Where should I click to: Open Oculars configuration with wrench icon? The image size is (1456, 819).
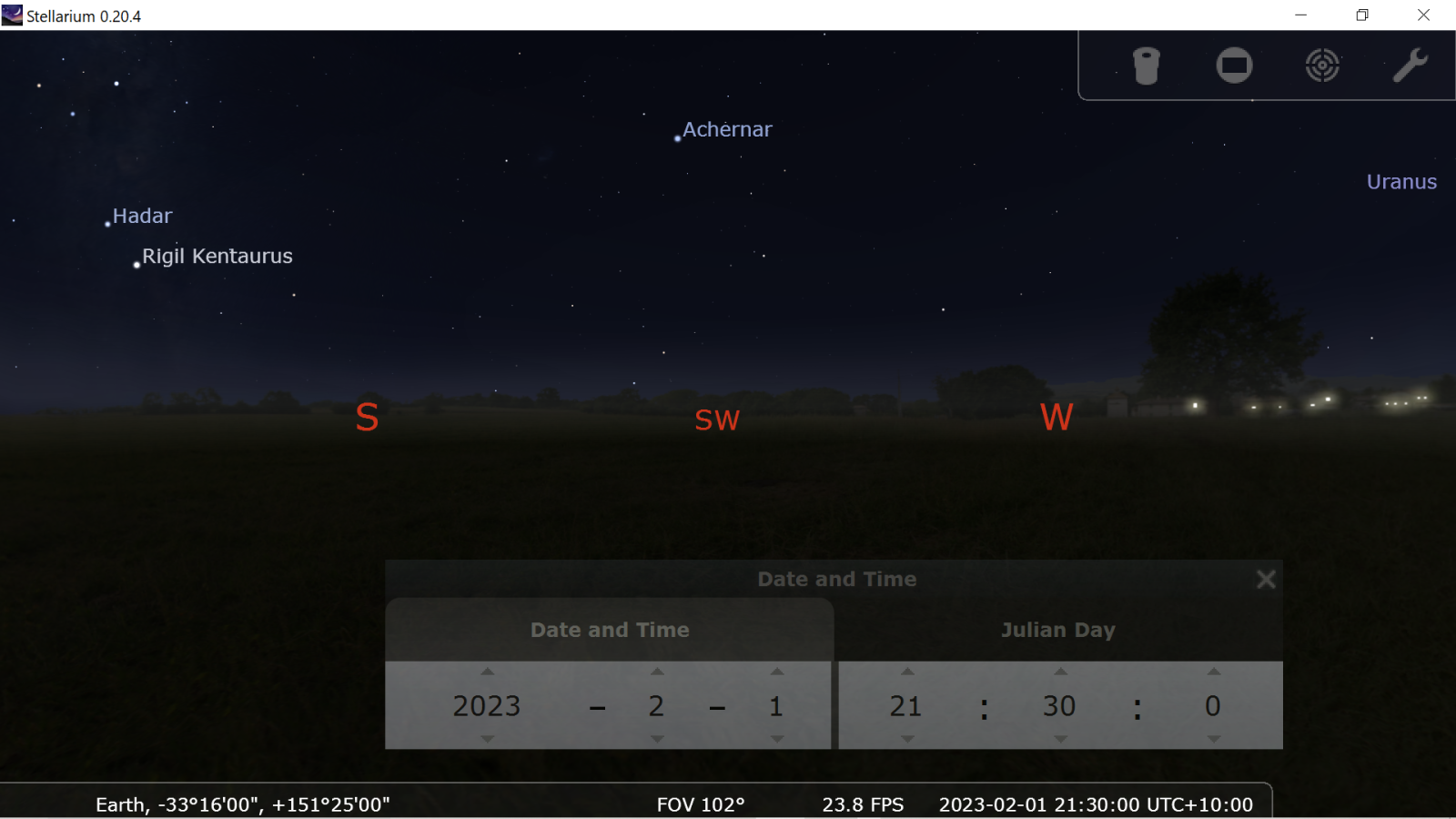pos(1410,66)
